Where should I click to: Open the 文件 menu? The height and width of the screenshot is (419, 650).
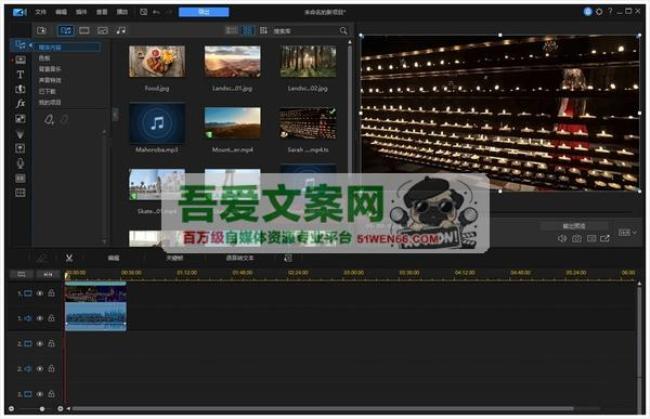pos(41,12)
